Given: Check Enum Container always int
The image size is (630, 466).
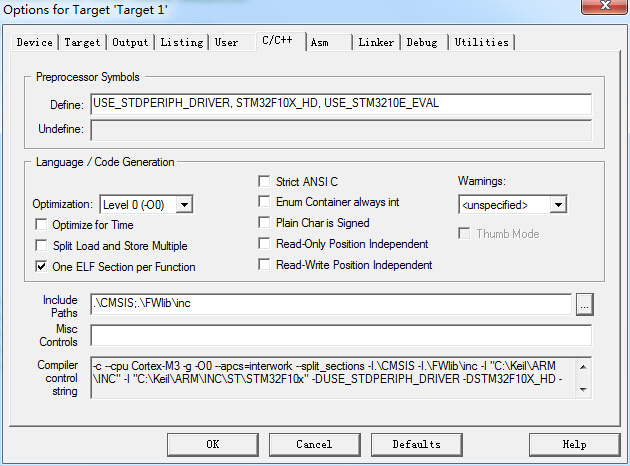Looking at the screenshot, I should [265, 202].
